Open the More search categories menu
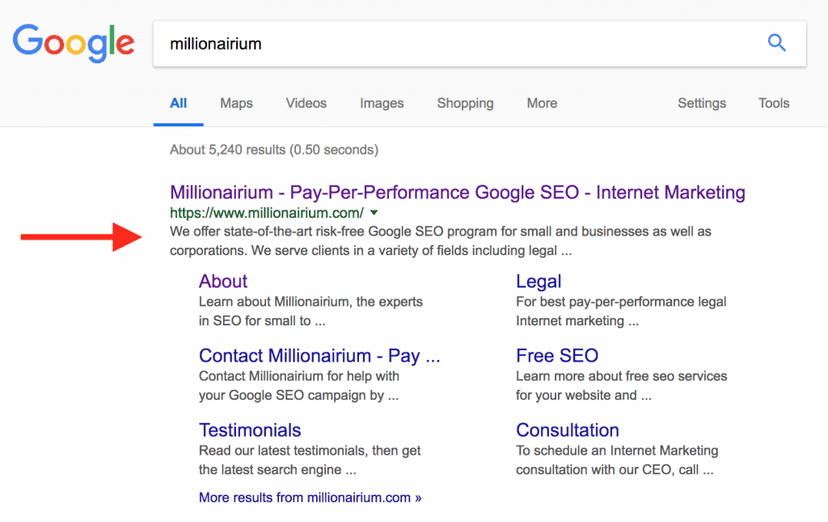This screenshot has width=828, height=522. click(x=541, y=103)
